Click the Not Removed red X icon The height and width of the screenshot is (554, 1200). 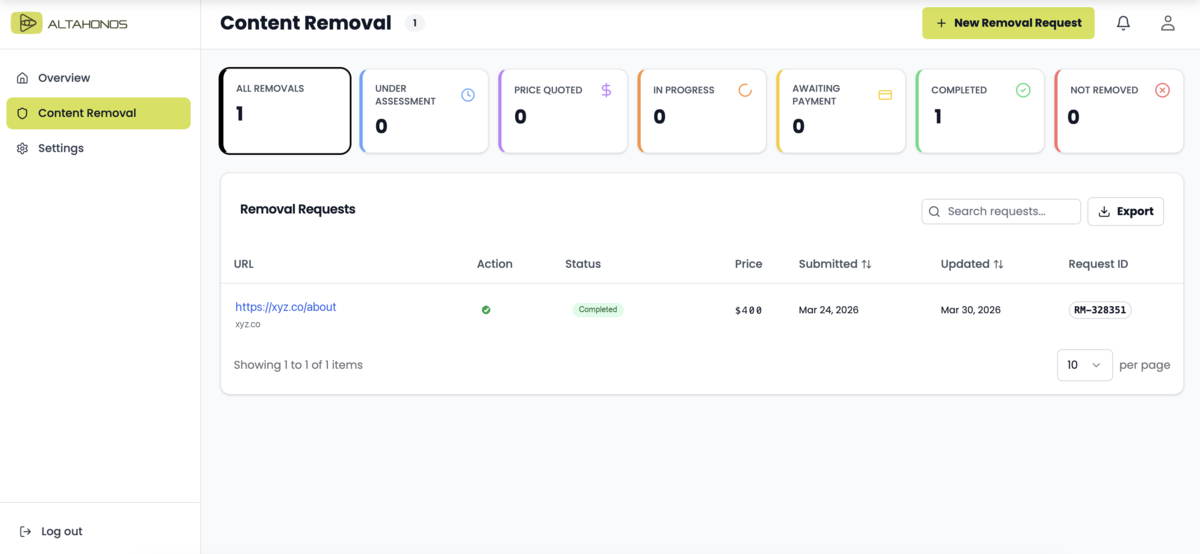click(x=1162, y=90)
